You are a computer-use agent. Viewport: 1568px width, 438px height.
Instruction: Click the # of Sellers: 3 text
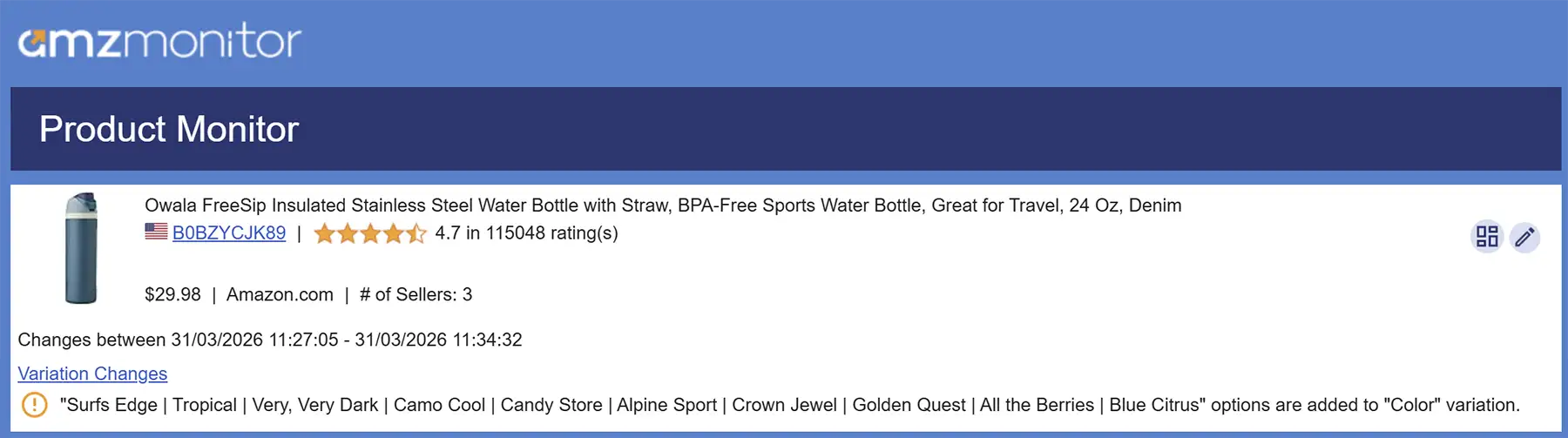pos(416,294)
